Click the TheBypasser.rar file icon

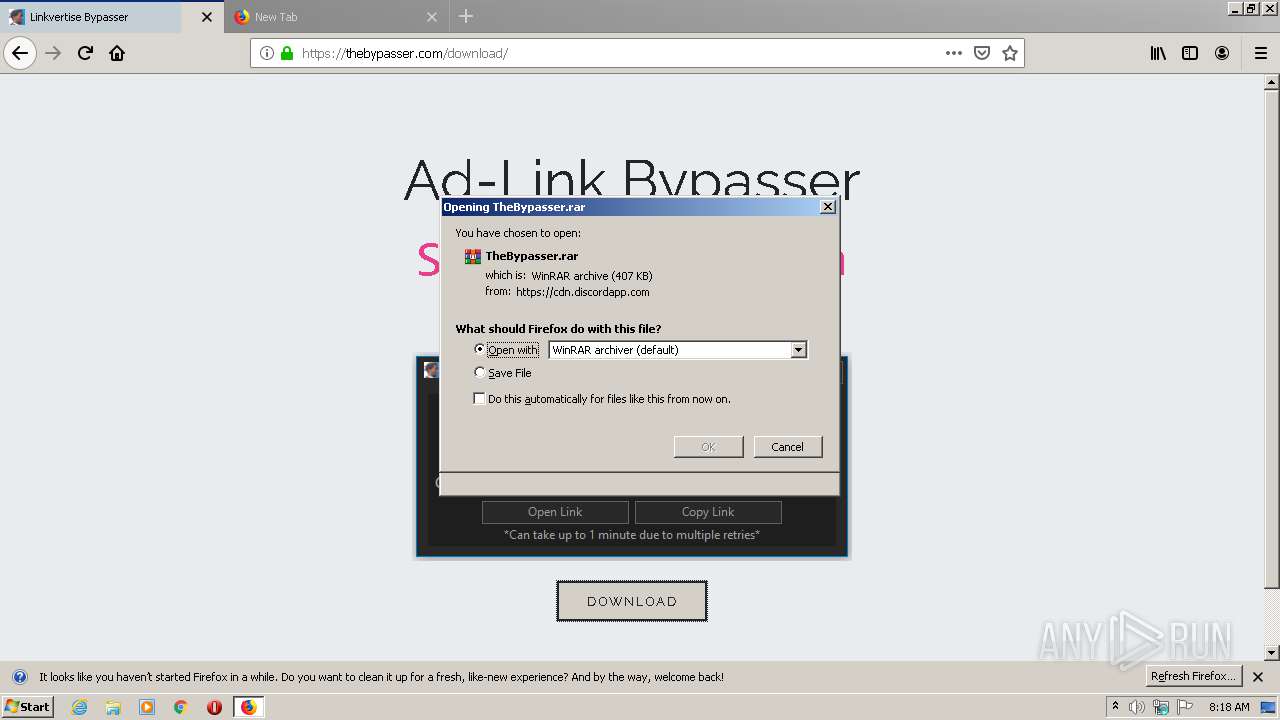473,256
